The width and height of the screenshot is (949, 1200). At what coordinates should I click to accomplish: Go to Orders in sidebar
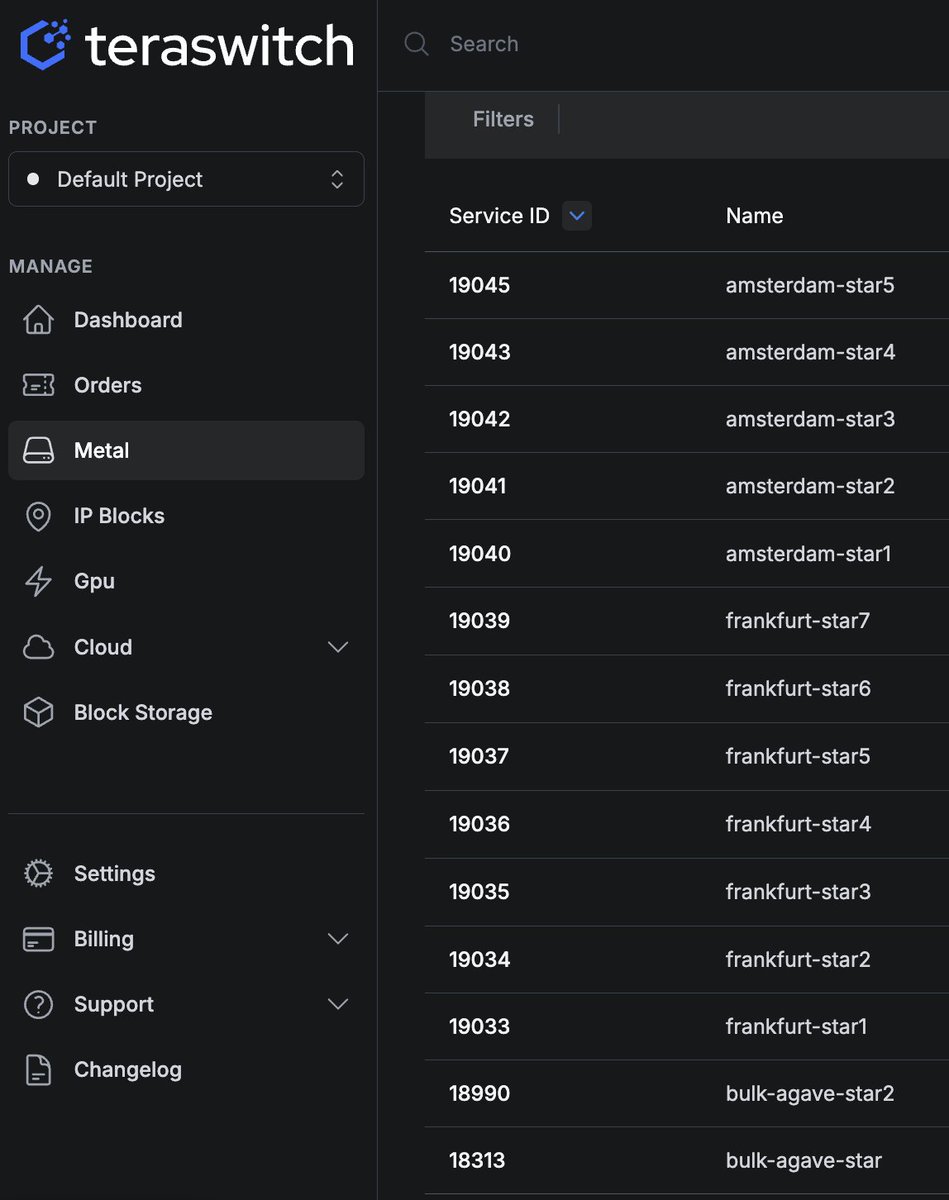tap(107, 385)
